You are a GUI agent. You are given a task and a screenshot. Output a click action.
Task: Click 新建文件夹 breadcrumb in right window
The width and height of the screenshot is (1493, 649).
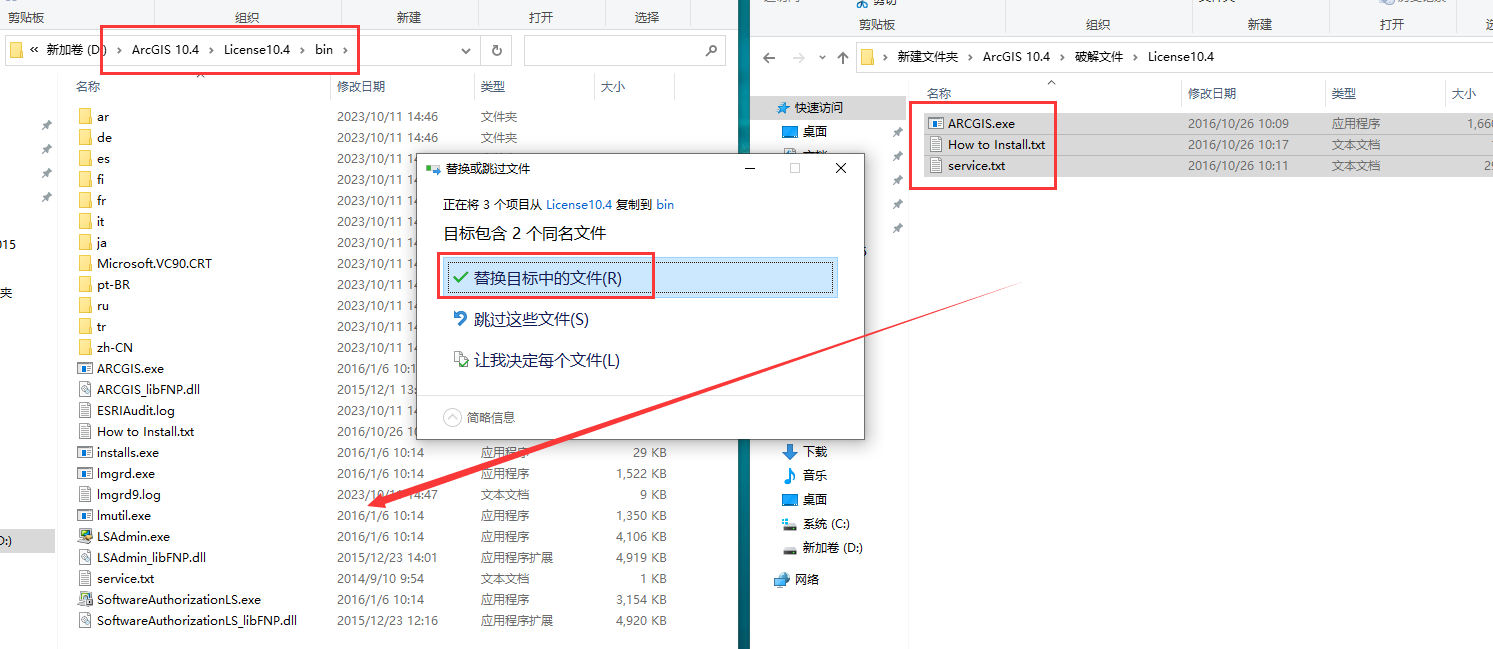pyautogui.click(x=927, y=57)
